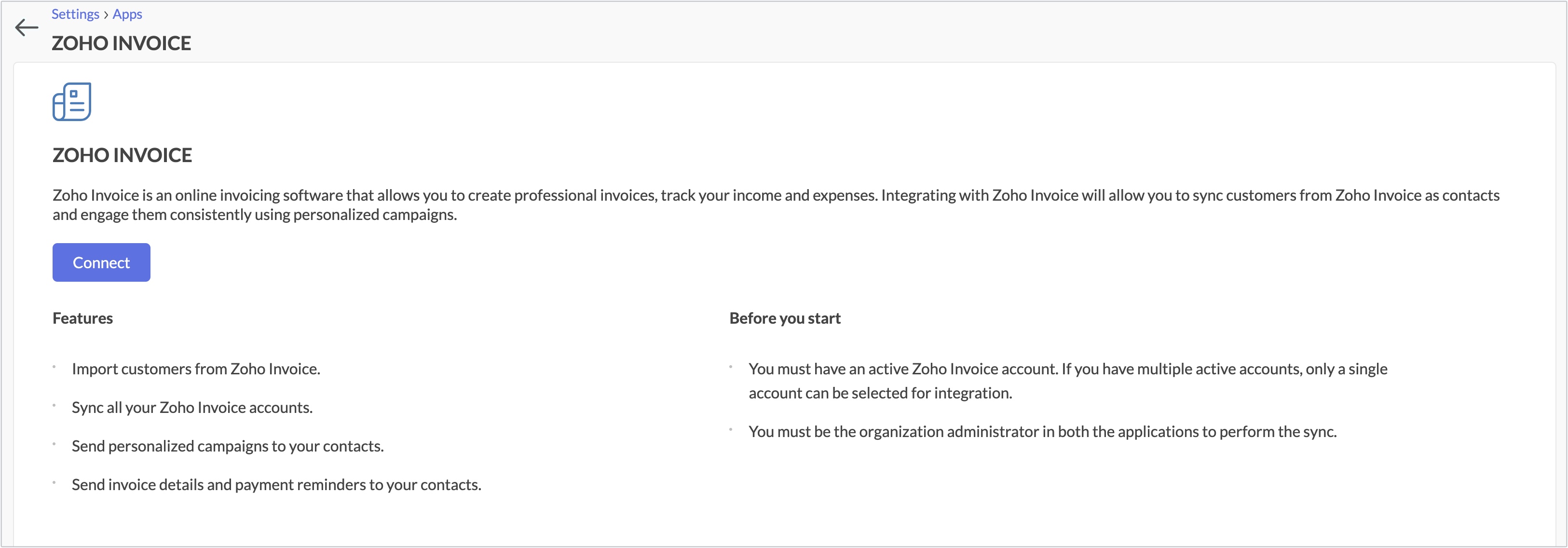Click the Connect button

(x=101, y=262)
